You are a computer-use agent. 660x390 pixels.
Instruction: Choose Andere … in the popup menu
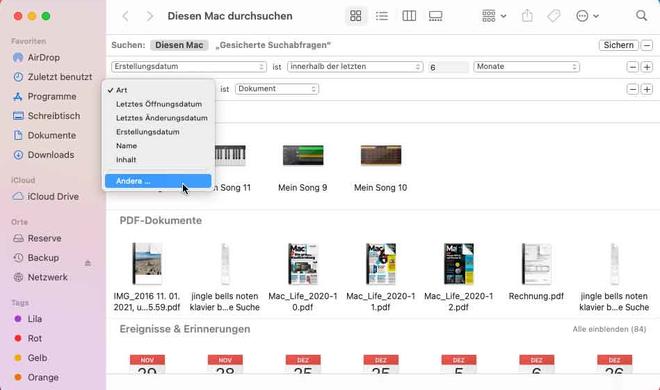(158, 181)
